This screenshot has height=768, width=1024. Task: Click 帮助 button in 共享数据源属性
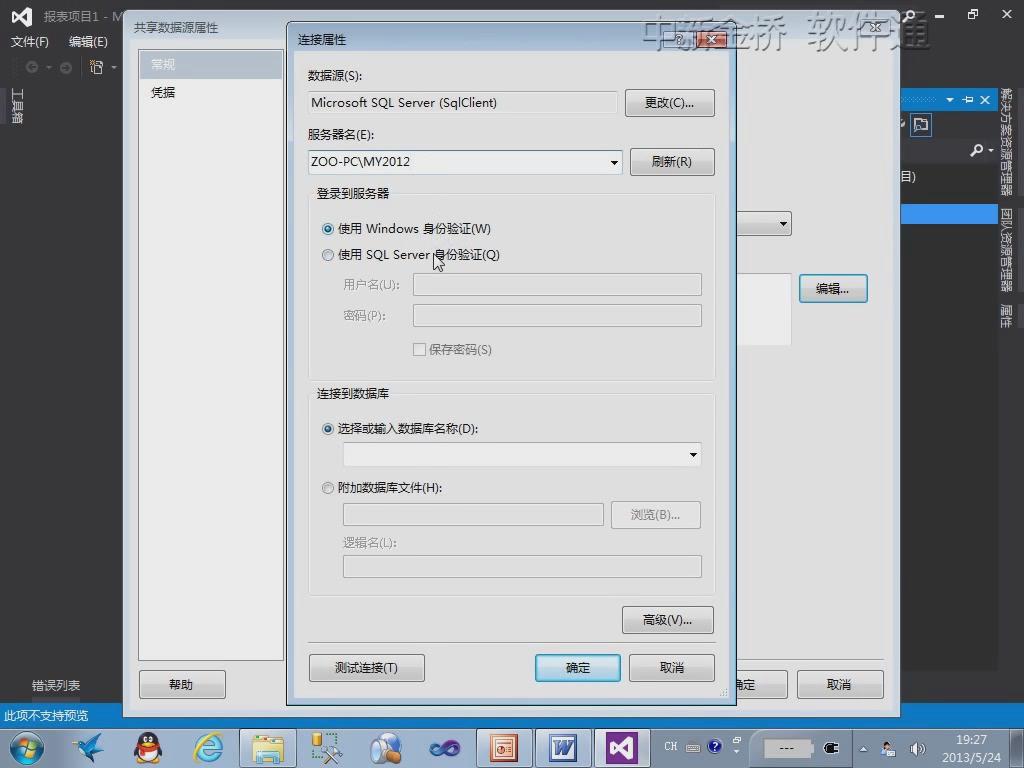[x=182, y=684]
